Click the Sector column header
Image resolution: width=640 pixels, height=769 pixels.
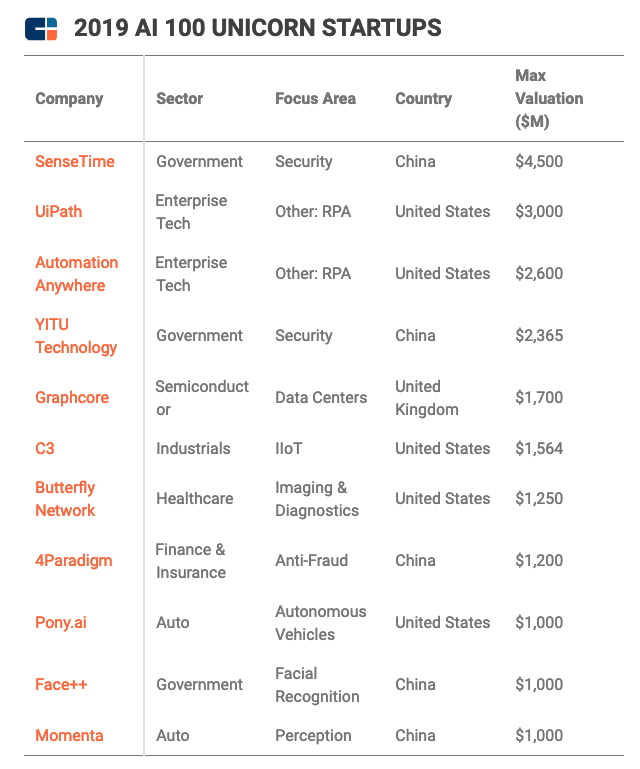click(179, 98)
